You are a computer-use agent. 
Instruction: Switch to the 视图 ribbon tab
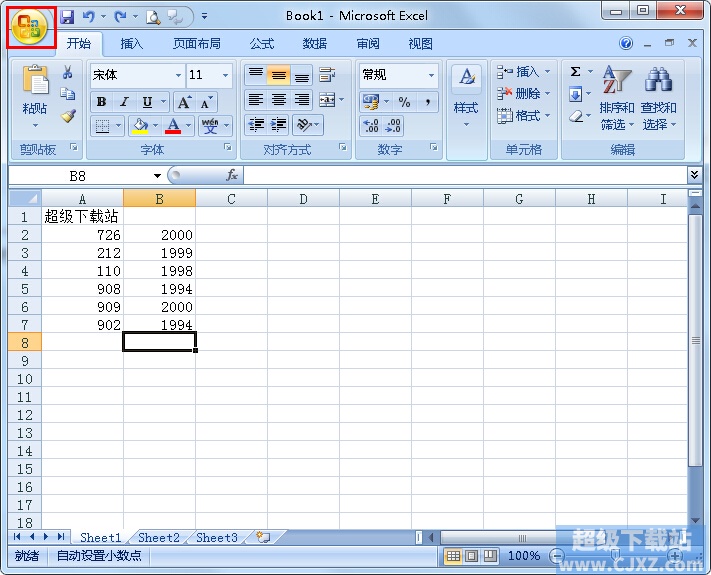(x=420, y=44)
